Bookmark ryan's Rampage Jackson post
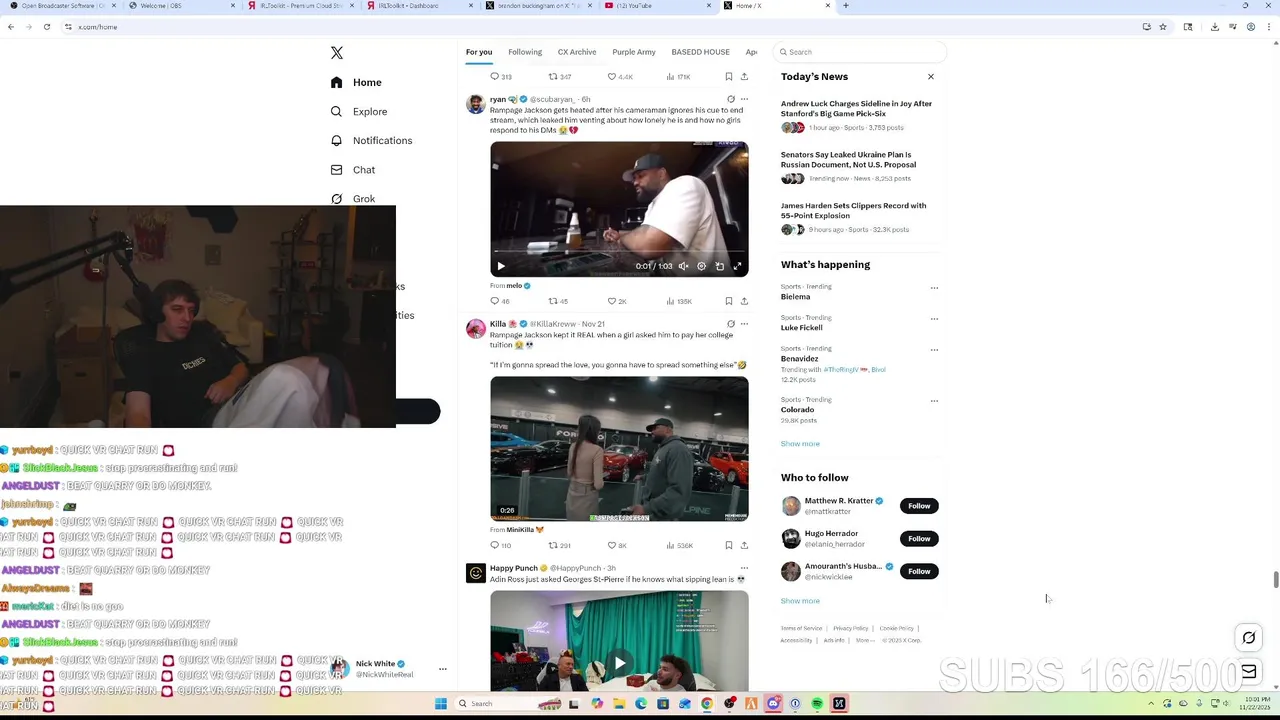The height and width of the screenshot is (720, 1280). [x=728, y=301]
